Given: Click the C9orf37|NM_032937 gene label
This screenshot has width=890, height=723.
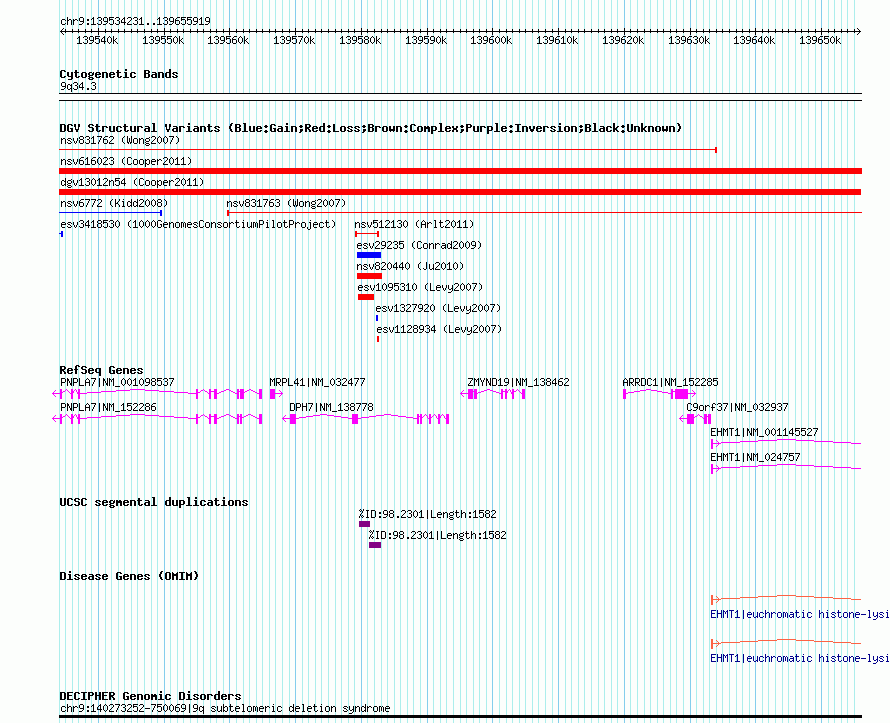Looking at the screenshot, I should pos(737,407).
